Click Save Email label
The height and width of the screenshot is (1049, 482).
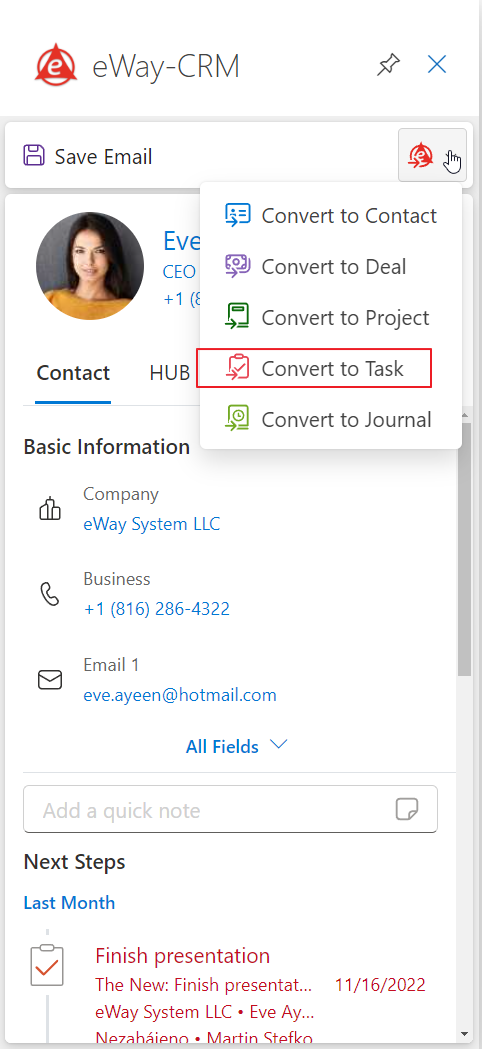[x=104, y=157]
